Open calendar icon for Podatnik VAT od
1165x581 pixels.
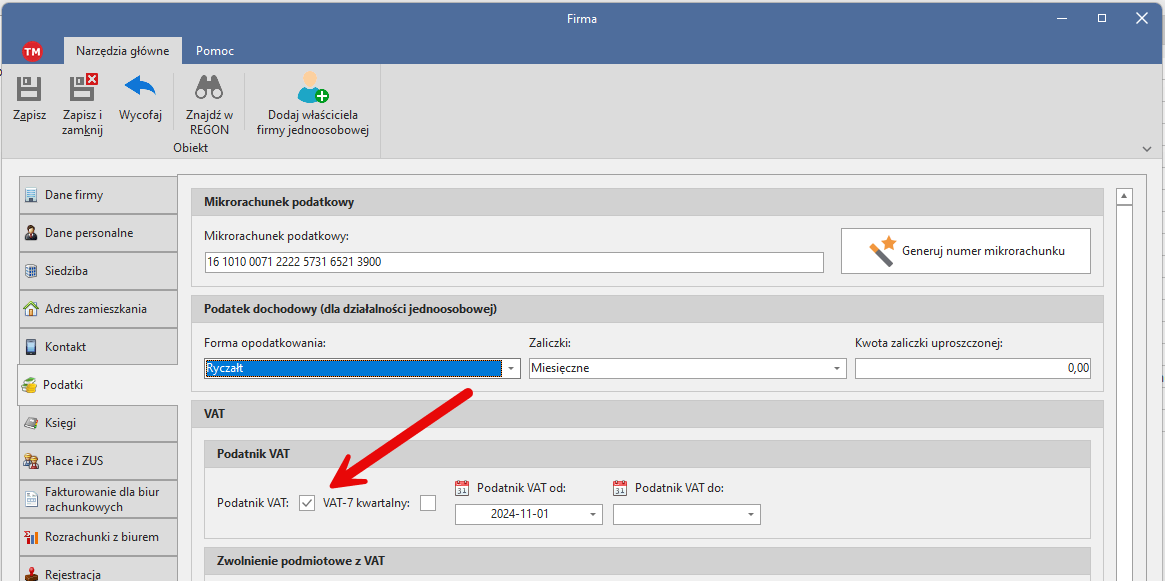(x=462, y=488)
